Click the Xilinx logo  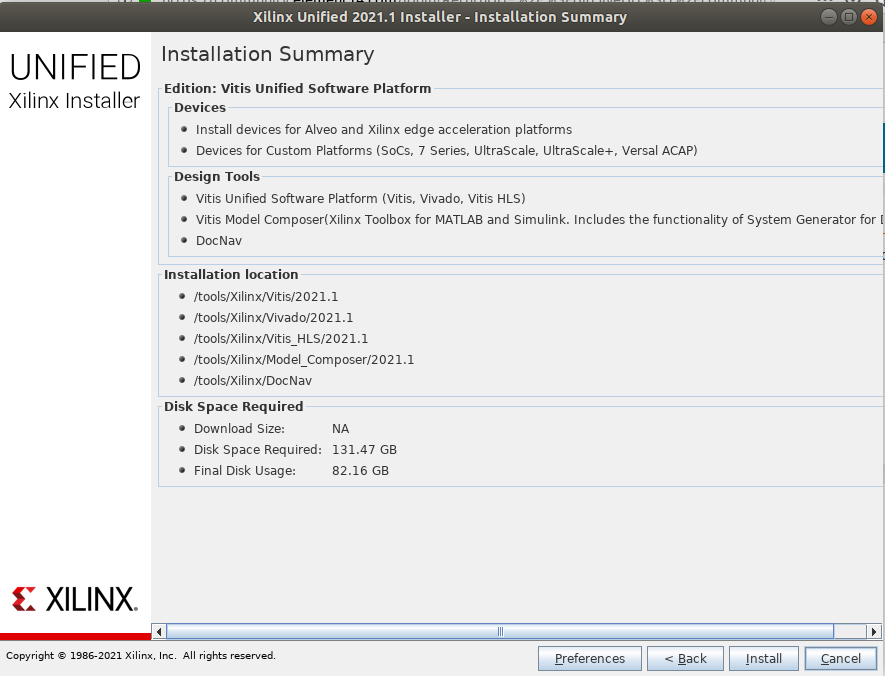click(75, 599)
